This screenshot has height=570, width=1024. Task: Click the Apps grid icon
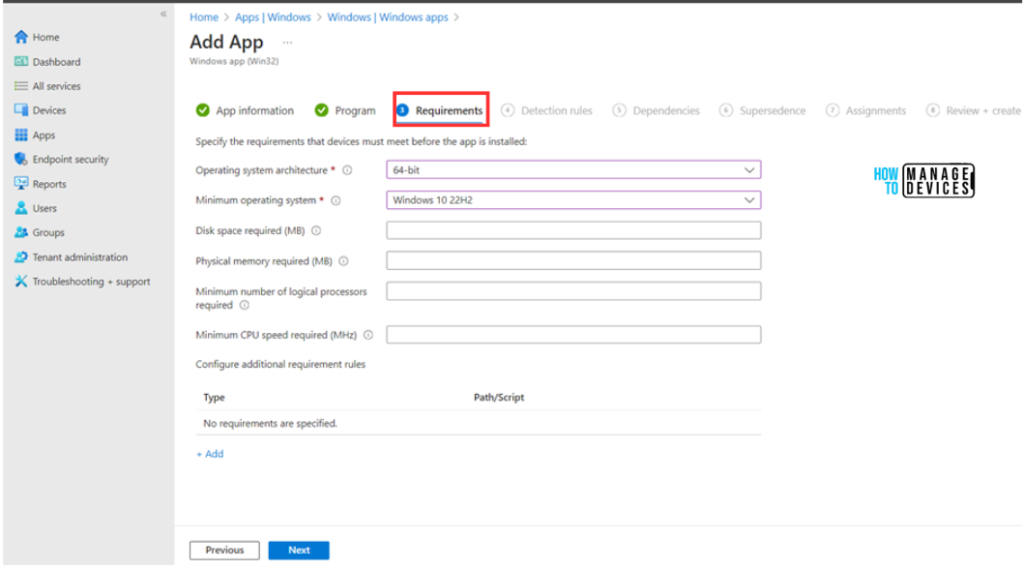(x=21, y=135)
